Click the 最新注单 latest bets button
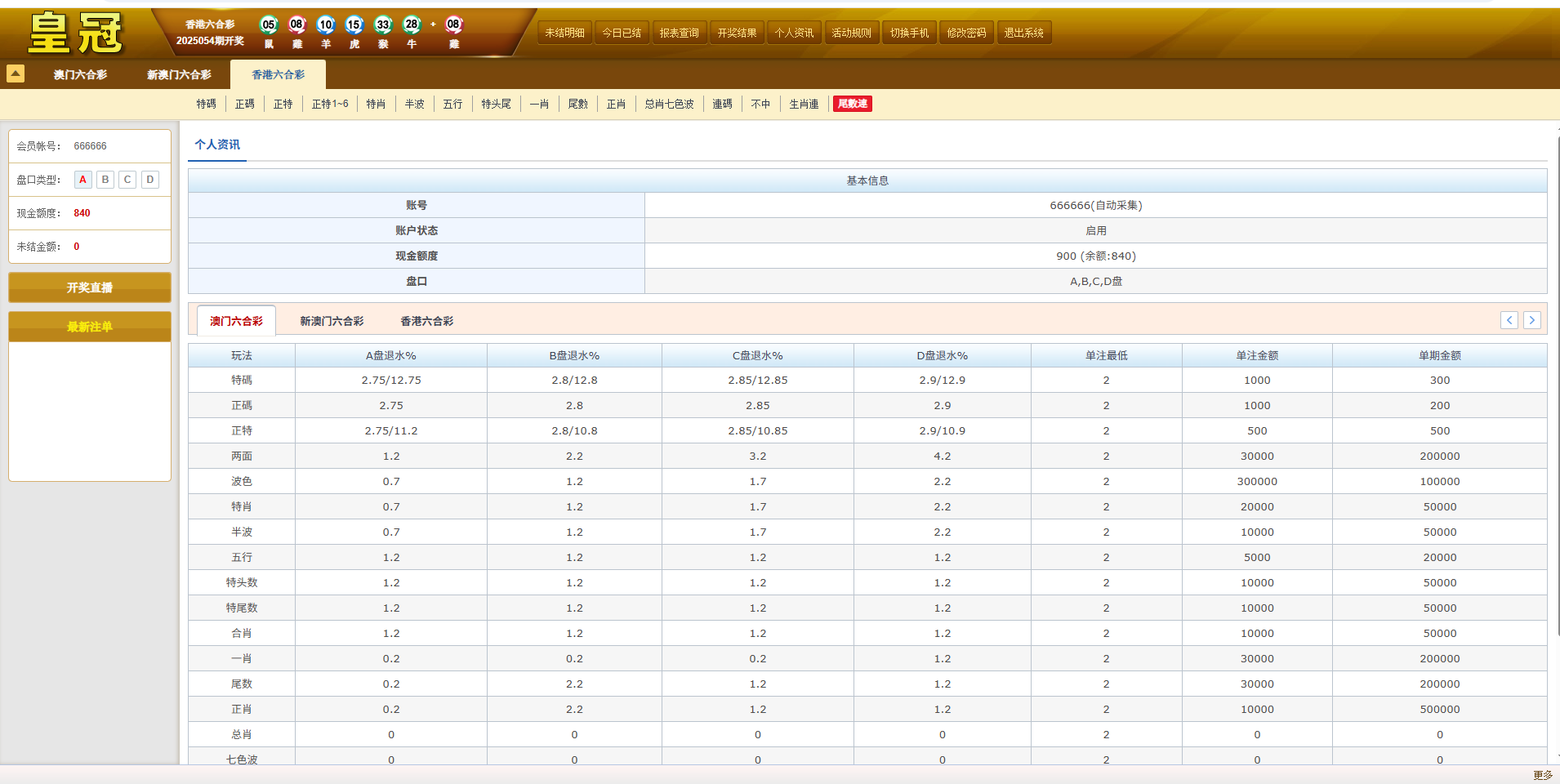This screenshot has width=1560, height=784. (89, 326)
